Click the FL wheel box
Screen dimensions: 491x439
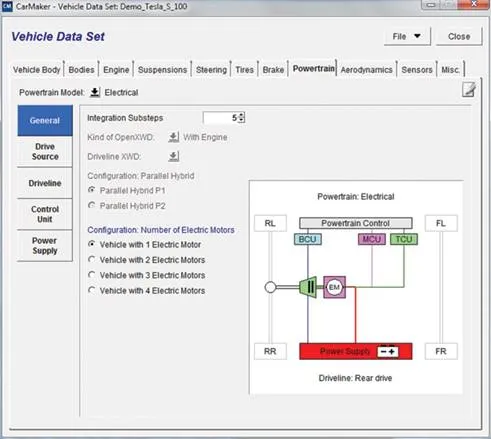[x=441, y=223]
